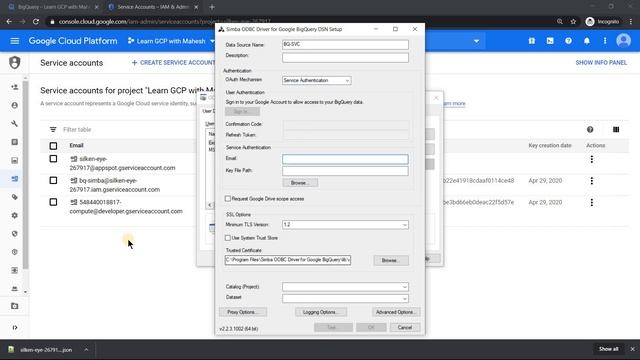Open actions menu for compute developer account
The image size is (640, 360).
coord(591,202)
